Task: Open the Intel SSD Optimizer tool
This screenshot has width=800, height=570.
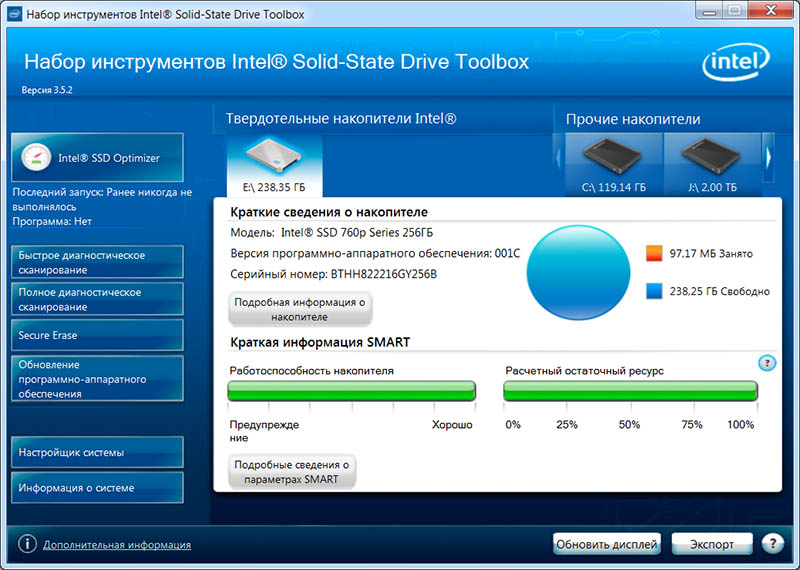Action: 97,158
